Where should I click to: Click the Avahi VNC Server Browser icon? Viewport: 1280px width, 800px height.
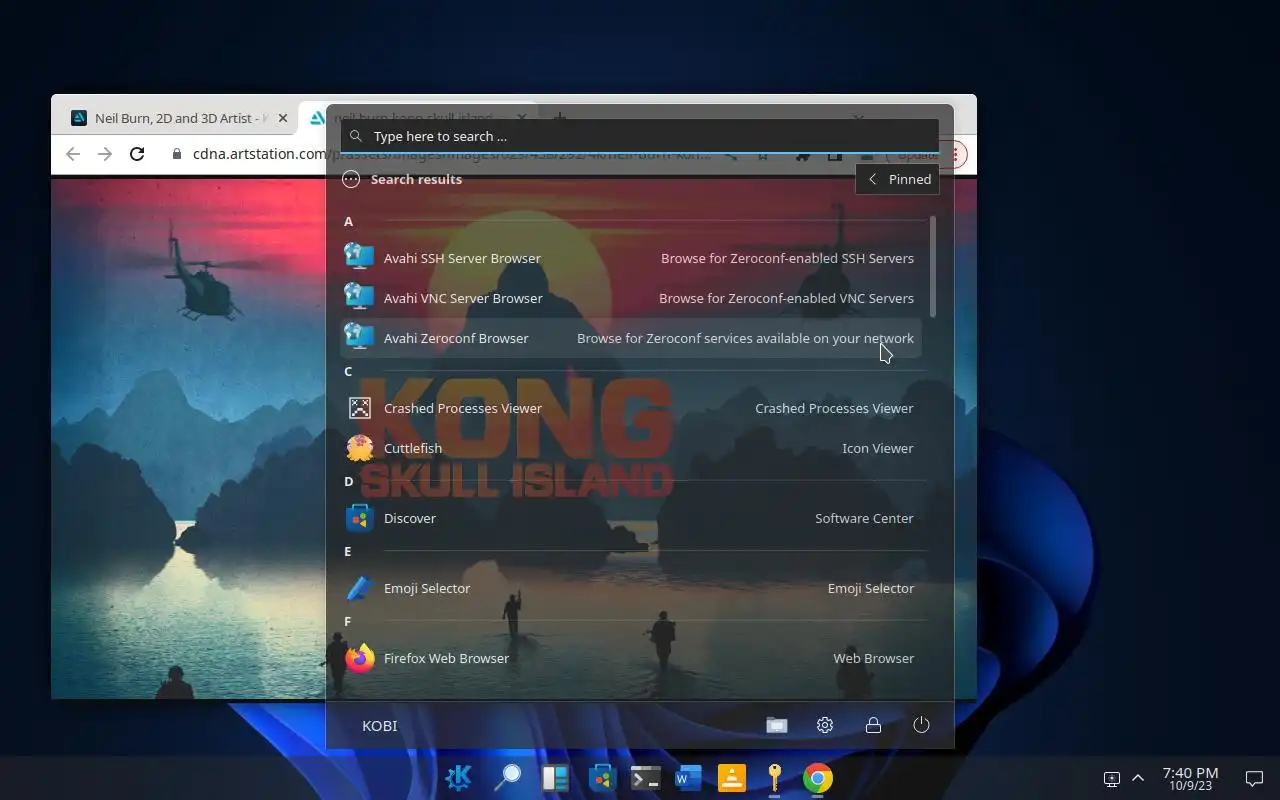[359, 297]
